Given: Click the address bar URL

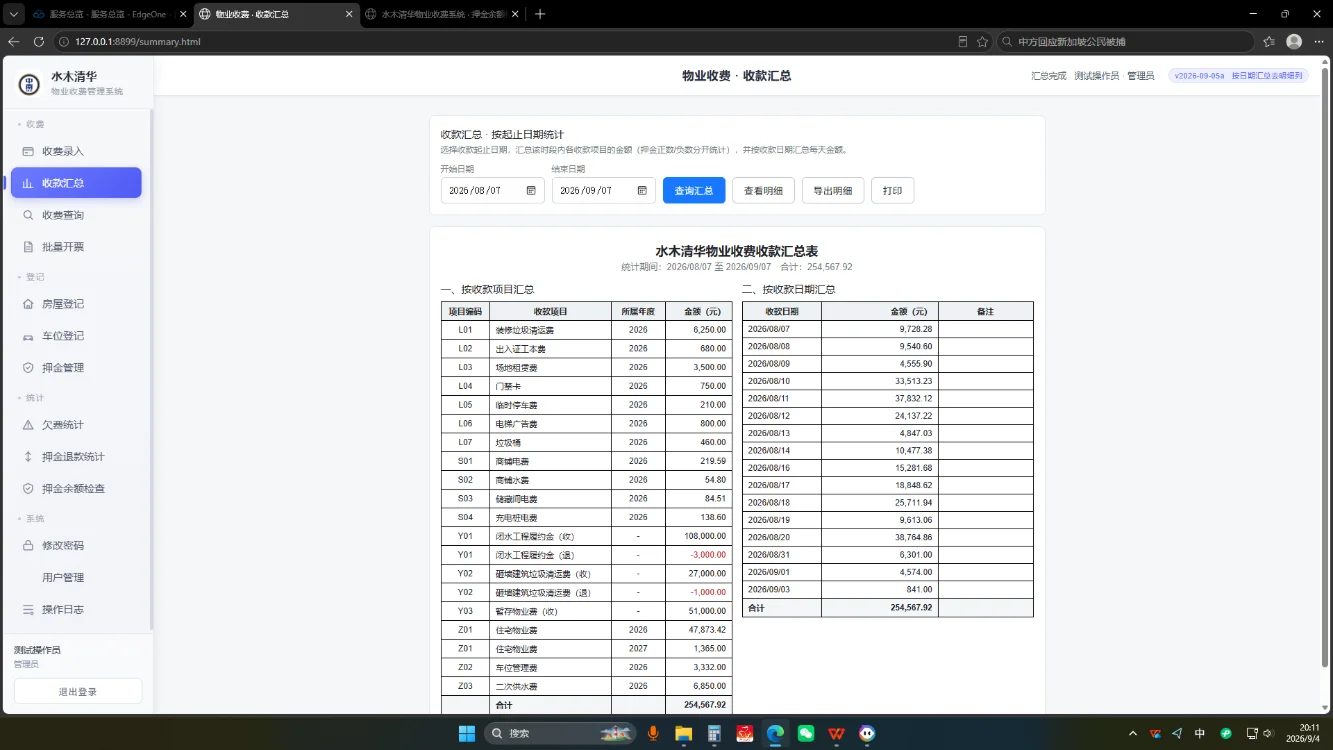Looking at the screenshot, I should click(x=138, y=42).
